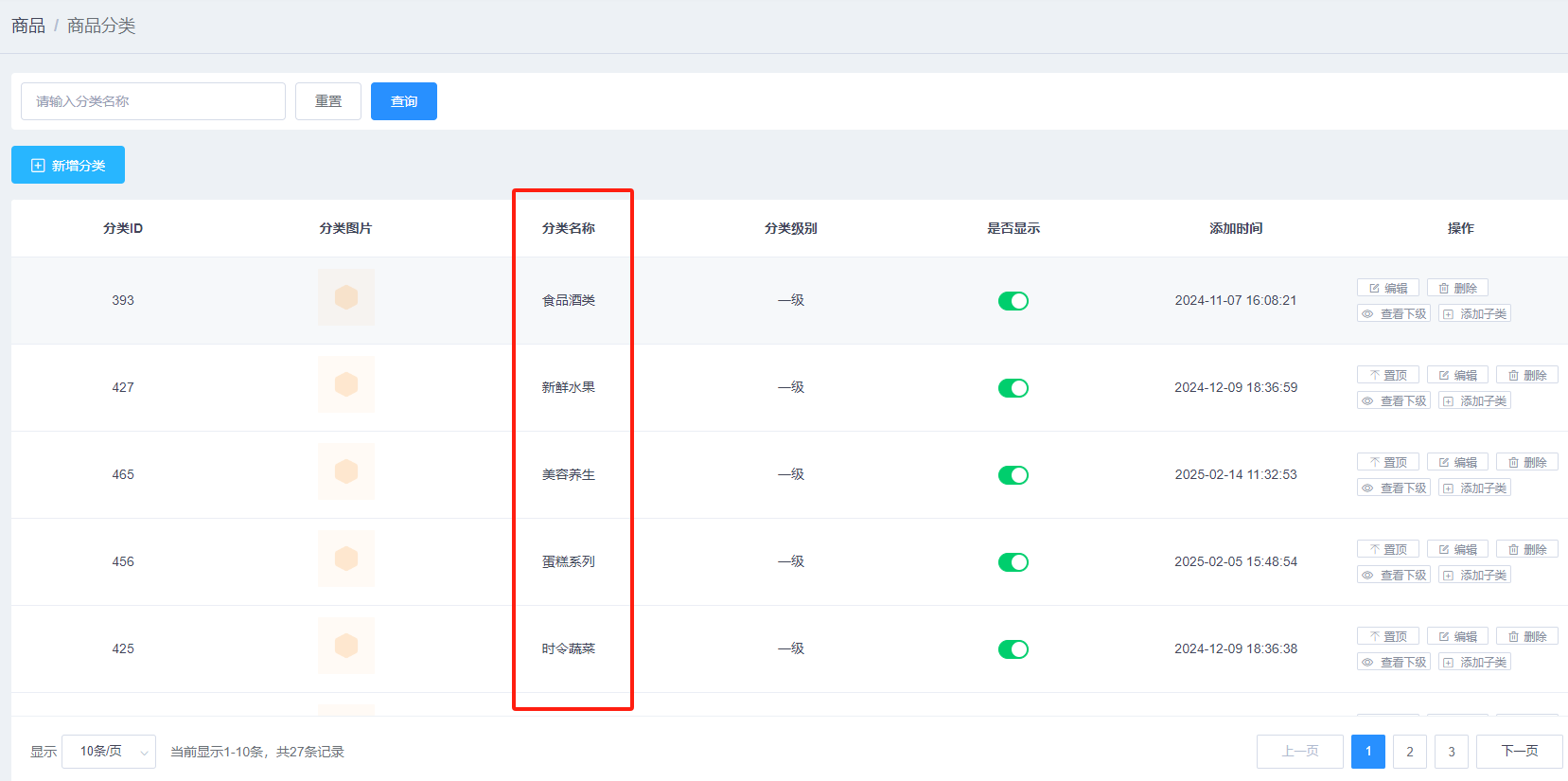This screenshot has height=781, width=1568.
Task: Turn off display switch for 时令蔬菜
Action: (x=1013, y=649)
